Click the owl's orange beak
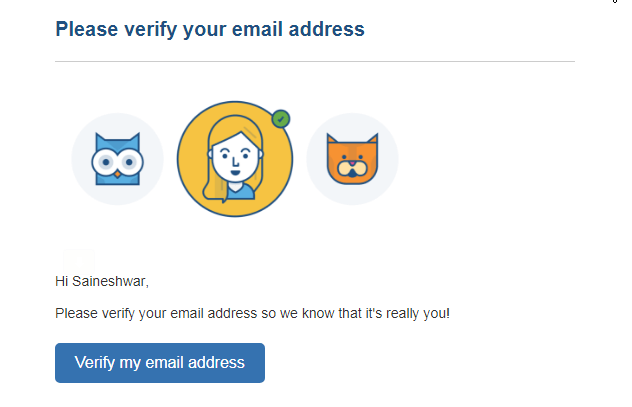Image resolution: width=632 pixels, height=407 pixels. tap(117, 173)
